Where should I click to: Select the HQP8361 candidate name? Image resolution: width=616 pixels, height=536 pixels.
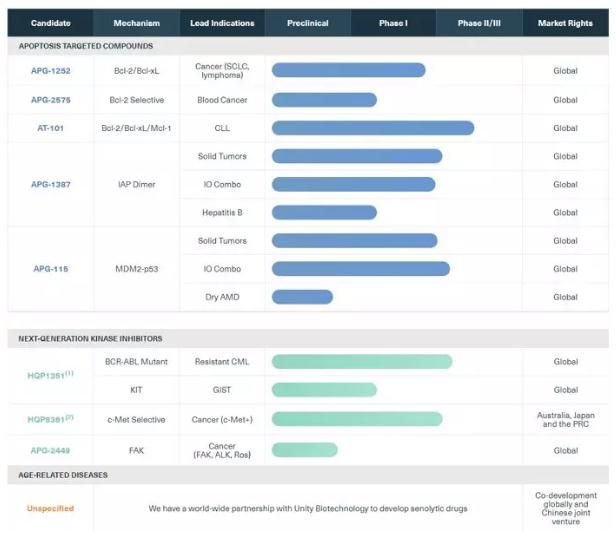[50, 420]
